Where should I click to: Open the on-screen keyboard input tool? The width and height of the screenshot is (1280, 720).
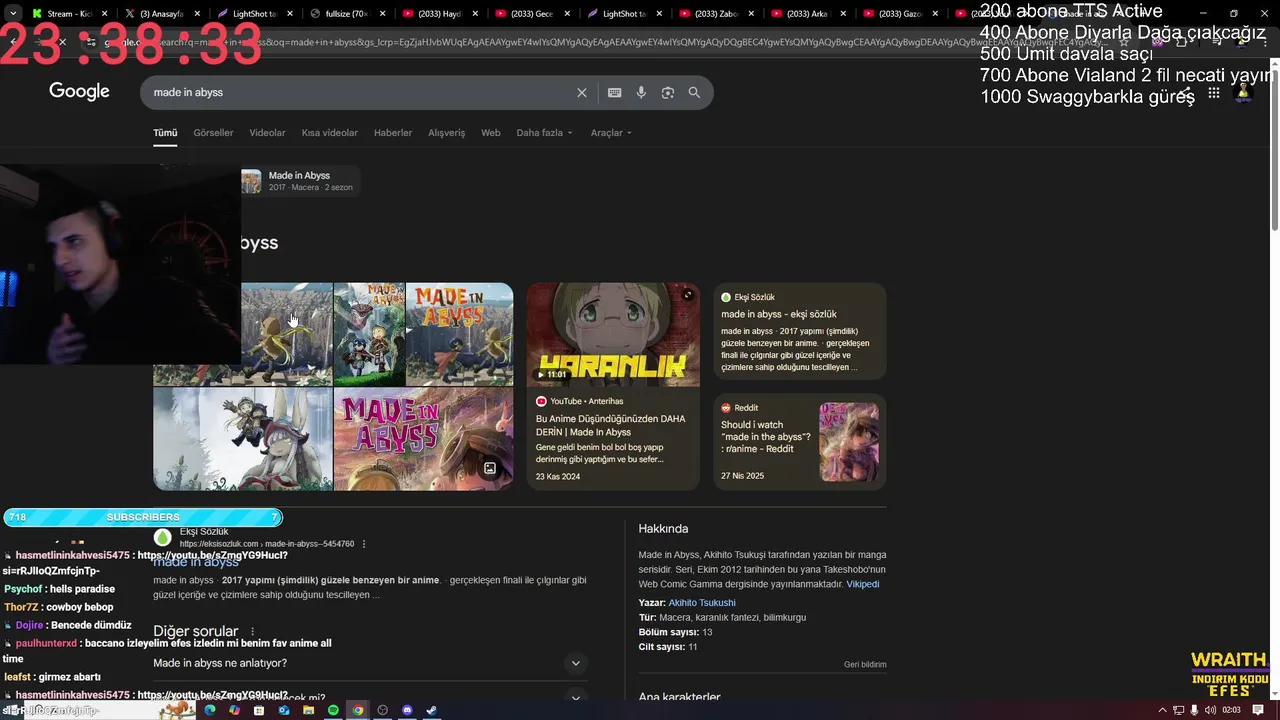point(614,92)
